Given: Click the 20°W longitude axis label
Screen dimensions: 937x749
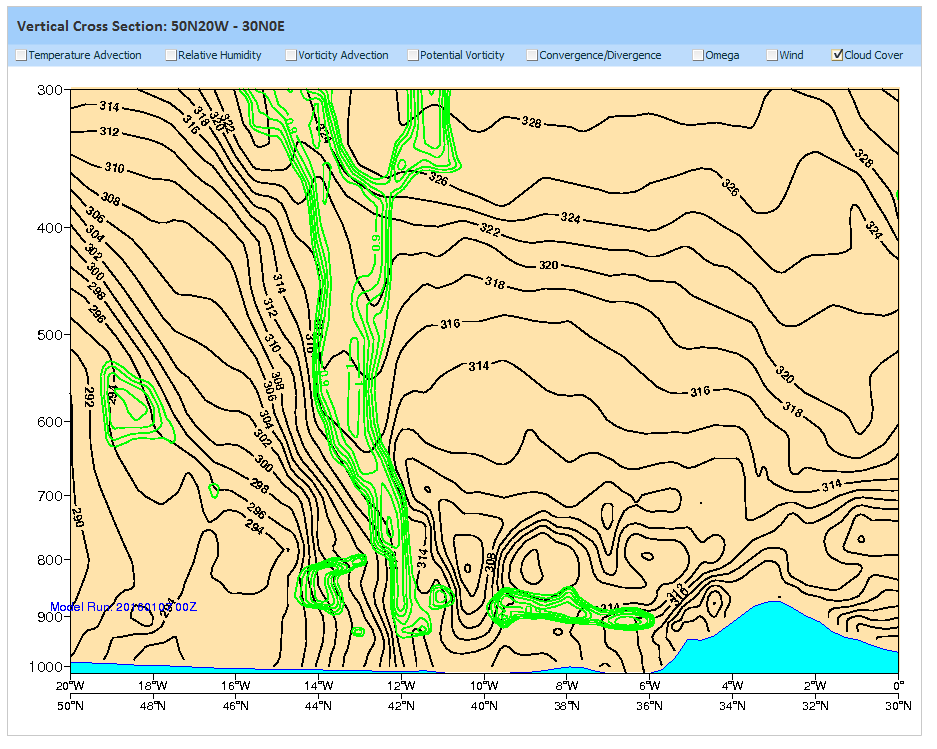Looking at the screenshot, I should 69,686.
